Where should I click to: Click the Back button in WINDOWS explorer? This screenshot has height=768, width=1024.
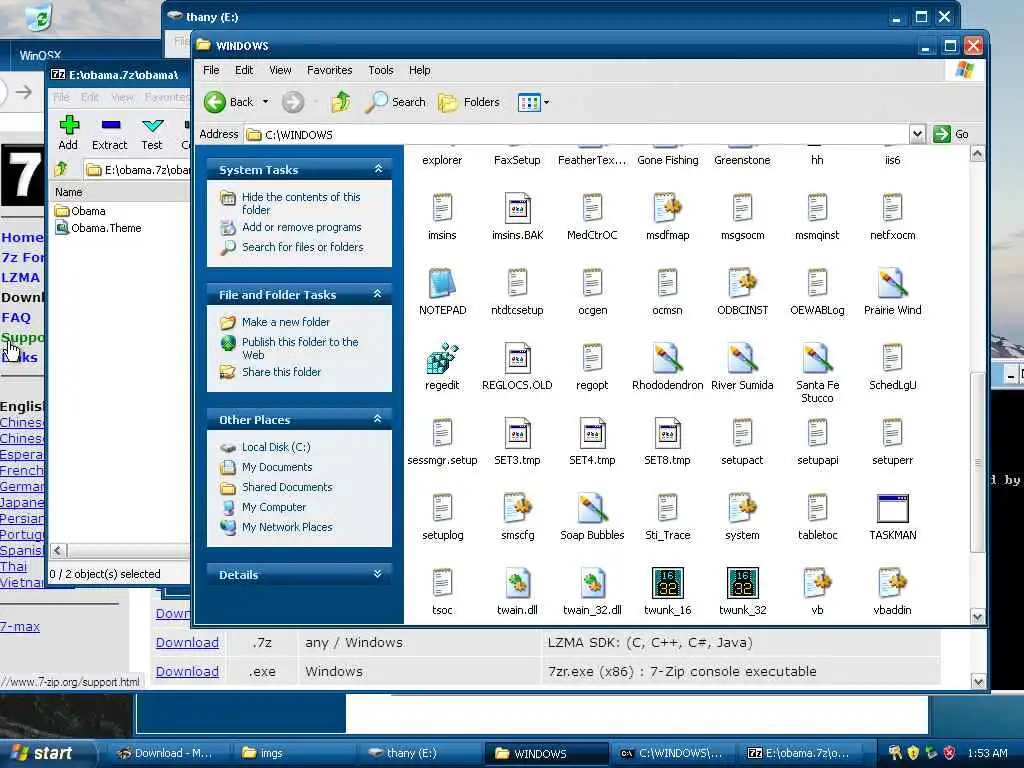229,102
